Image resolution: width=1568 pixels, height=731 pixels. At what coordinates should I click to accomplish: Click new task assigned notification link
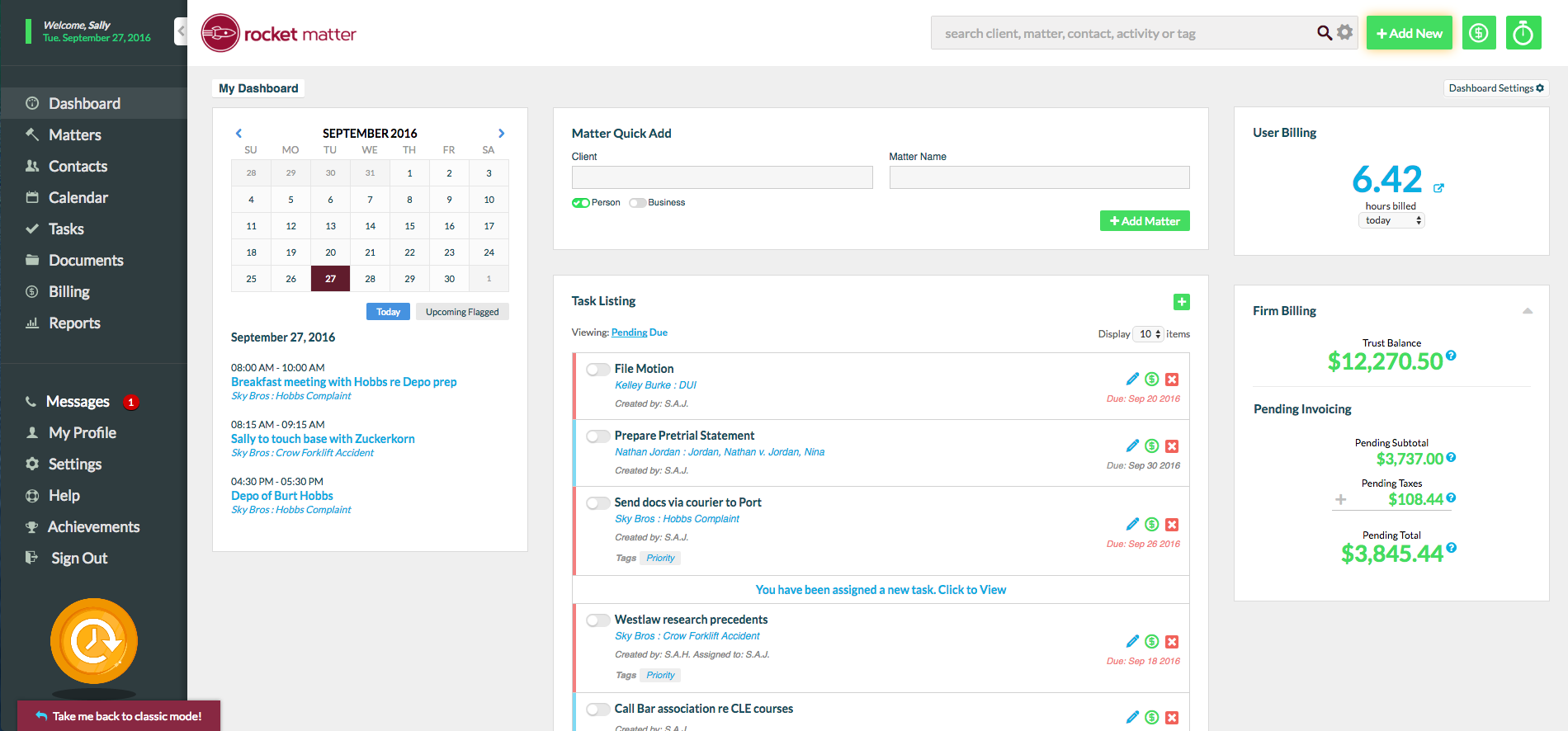click(x=881, y=590)
